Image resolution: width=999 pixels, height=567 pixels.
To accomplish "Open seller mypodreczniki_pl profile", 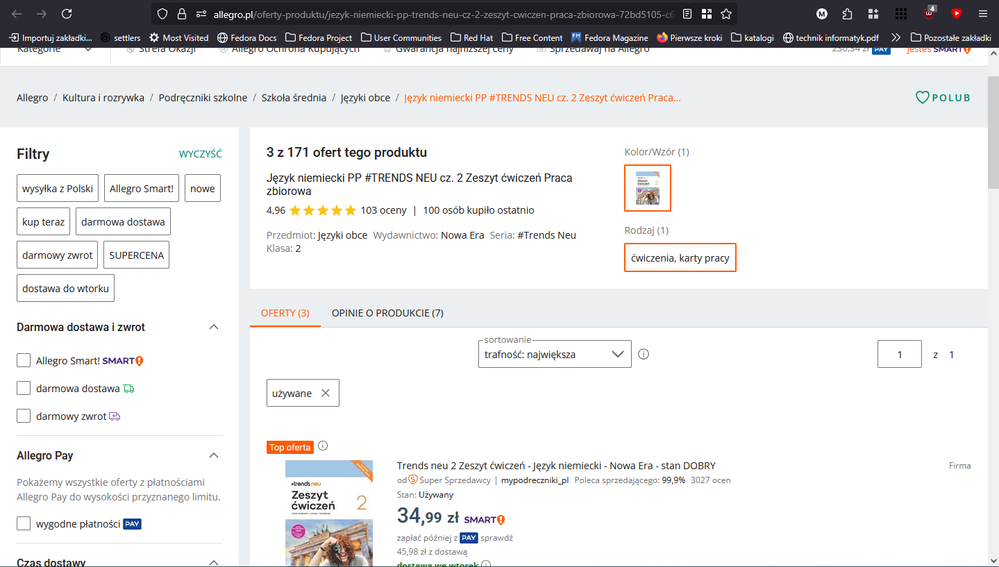I will pyautogui.click(x=535, y=480).
